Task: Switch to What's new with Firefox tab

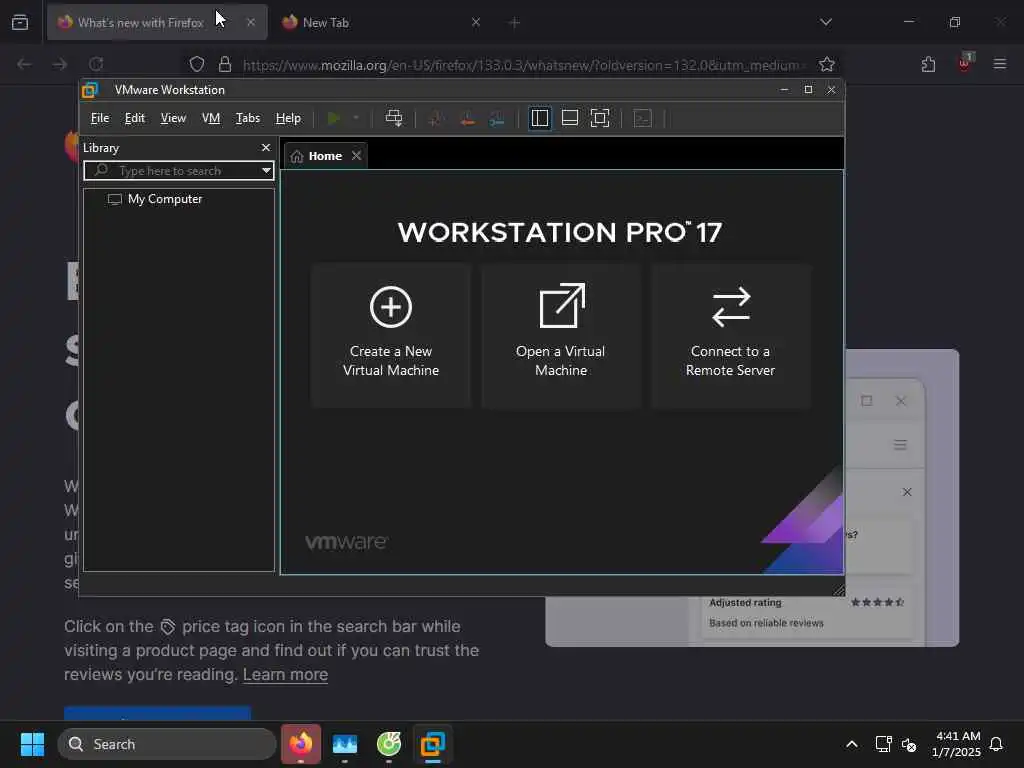Action: [140, 22]
